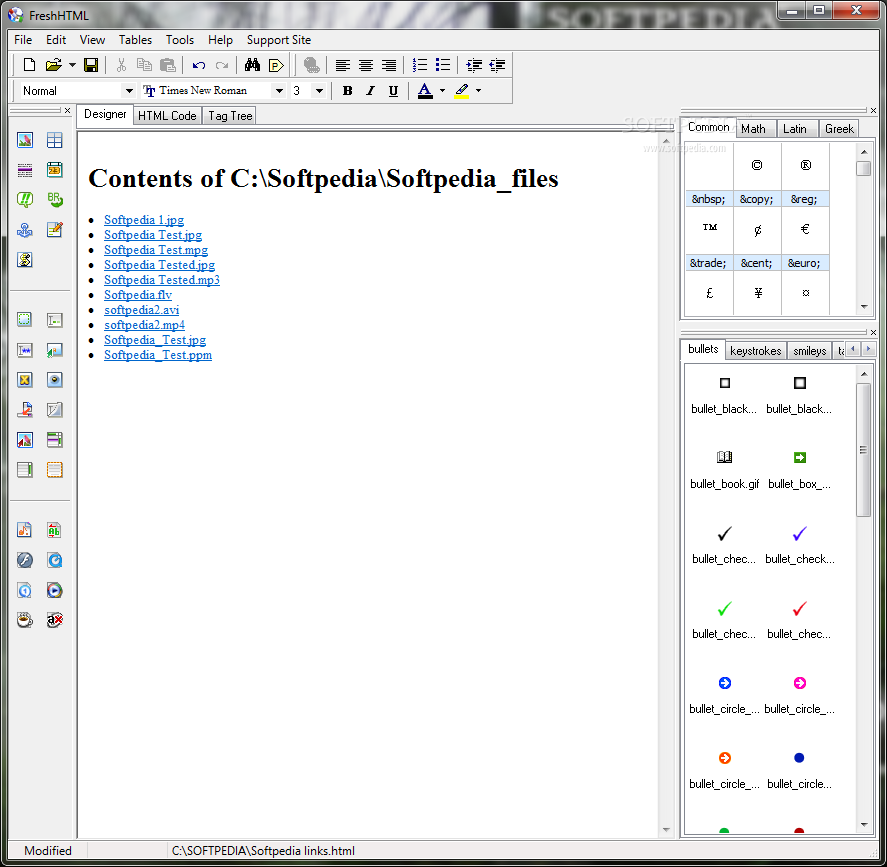
Task: Click the font color A button
Action: click(x=425, y=90)
